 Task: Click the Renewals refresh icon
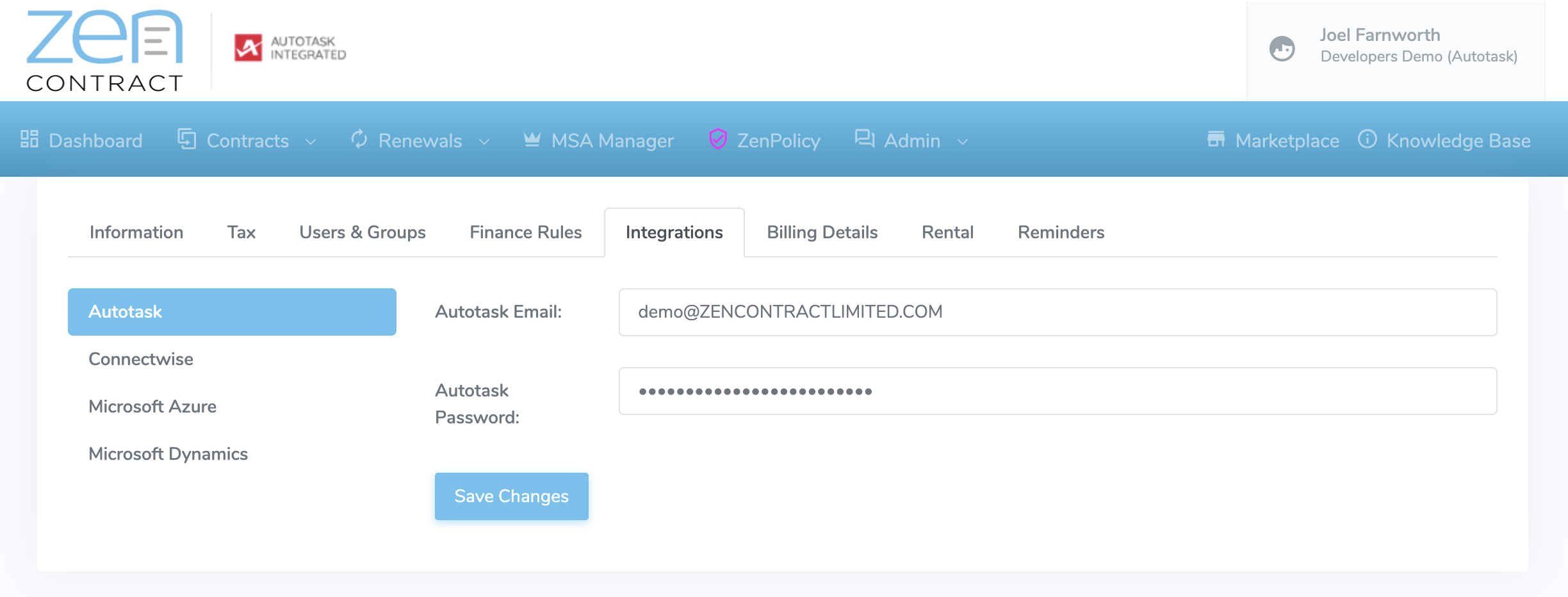pyautogui.click(x=359, y=139)
